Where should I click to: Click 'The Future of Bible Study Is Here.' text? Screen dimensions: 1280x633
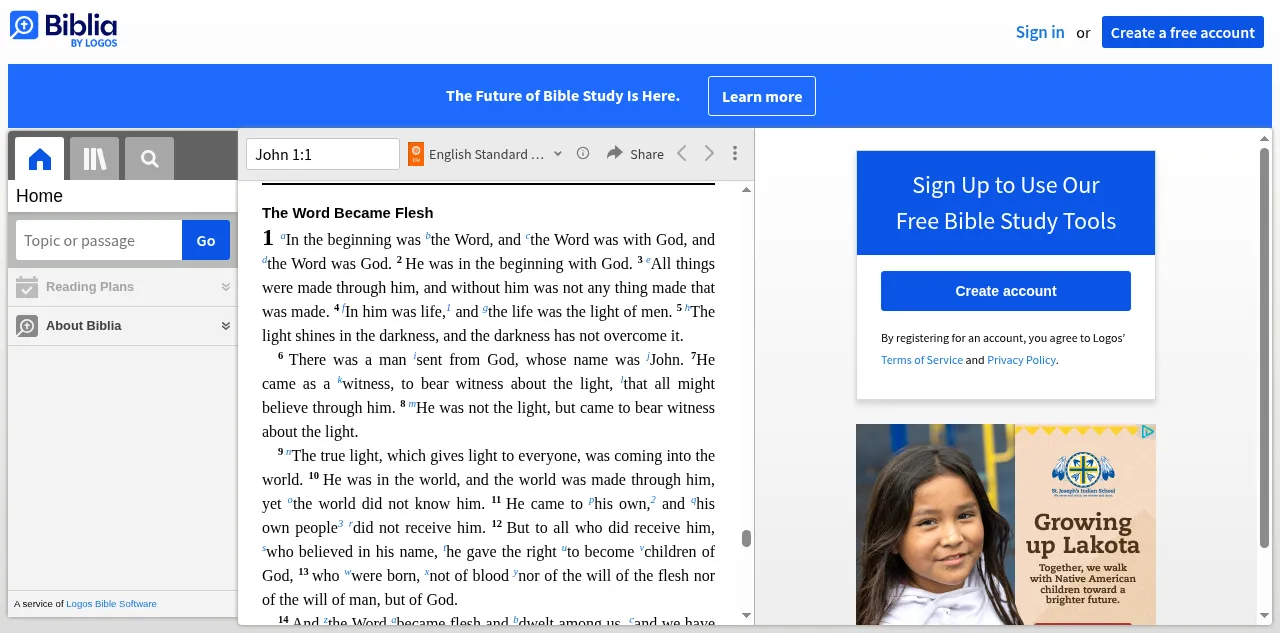pyautogui.click(x=563, y=96)
